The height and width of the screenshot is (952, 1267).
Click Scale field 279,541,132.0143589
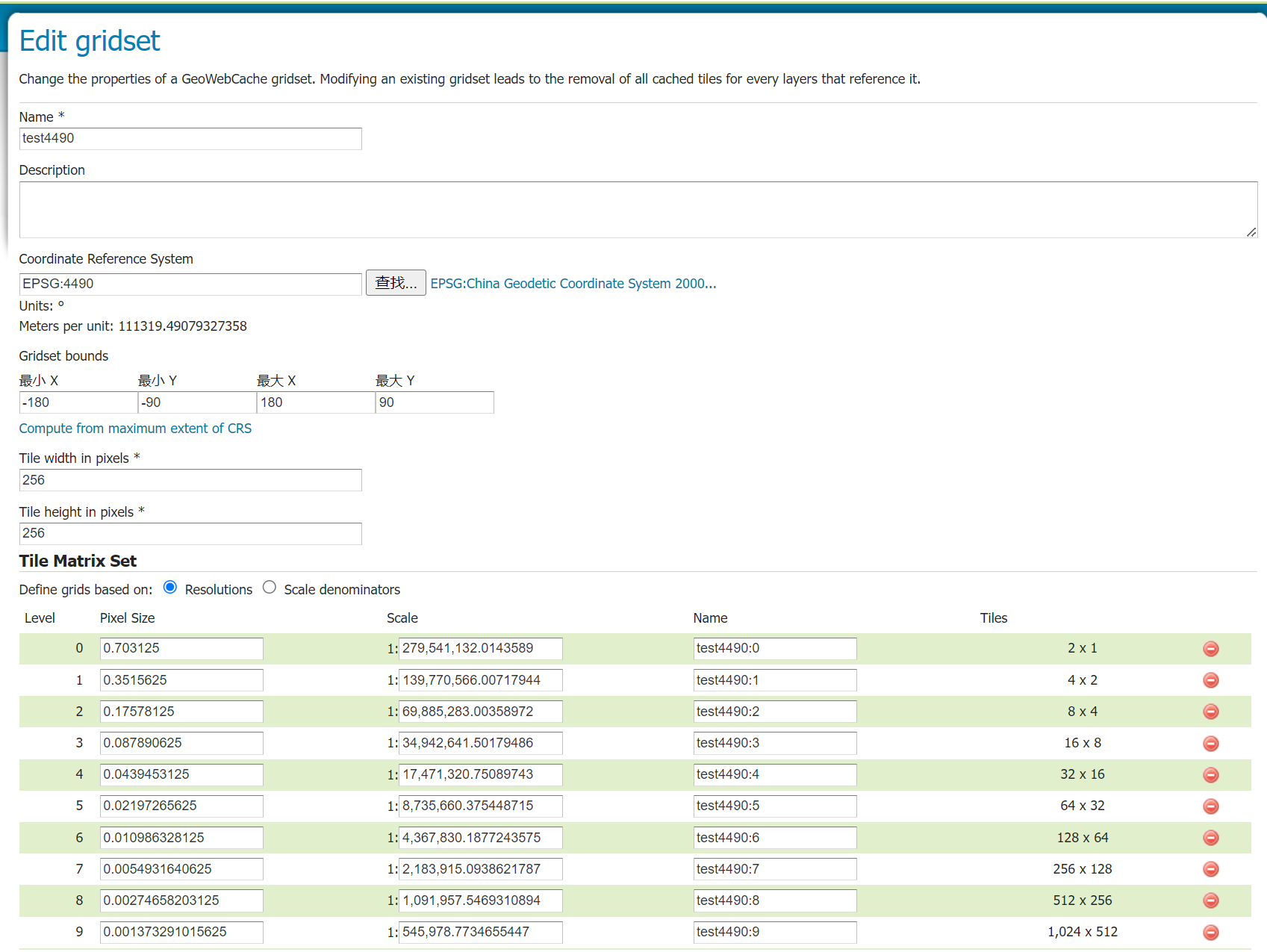(481, 649)
